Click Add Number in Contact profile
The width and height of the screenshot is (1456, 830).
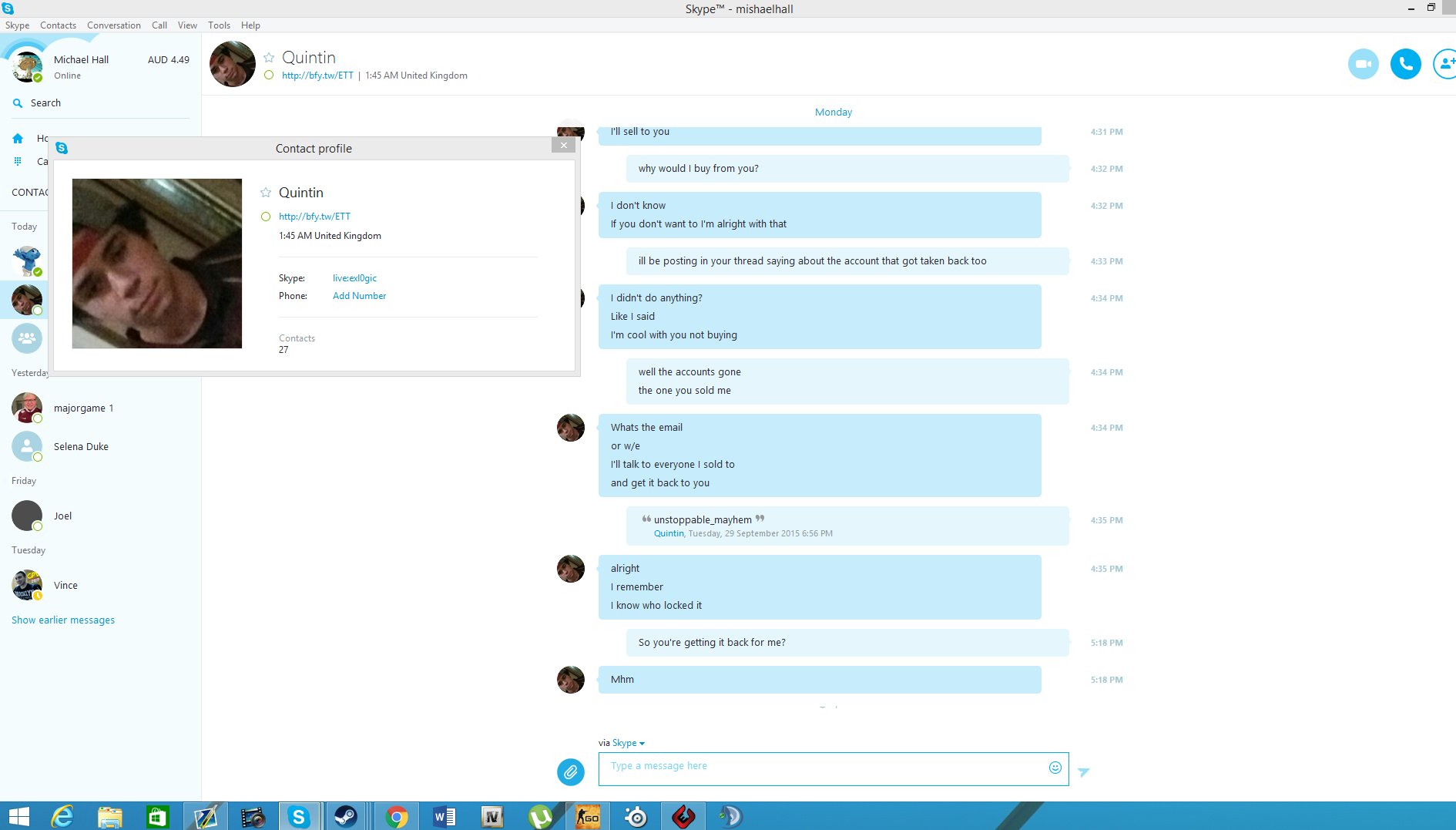click(359, 296)
